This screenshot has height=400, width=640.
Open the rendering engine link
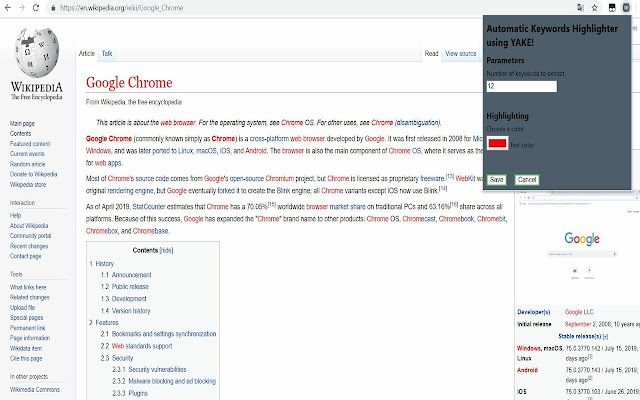pyautogui.click(x=131, y=191)
